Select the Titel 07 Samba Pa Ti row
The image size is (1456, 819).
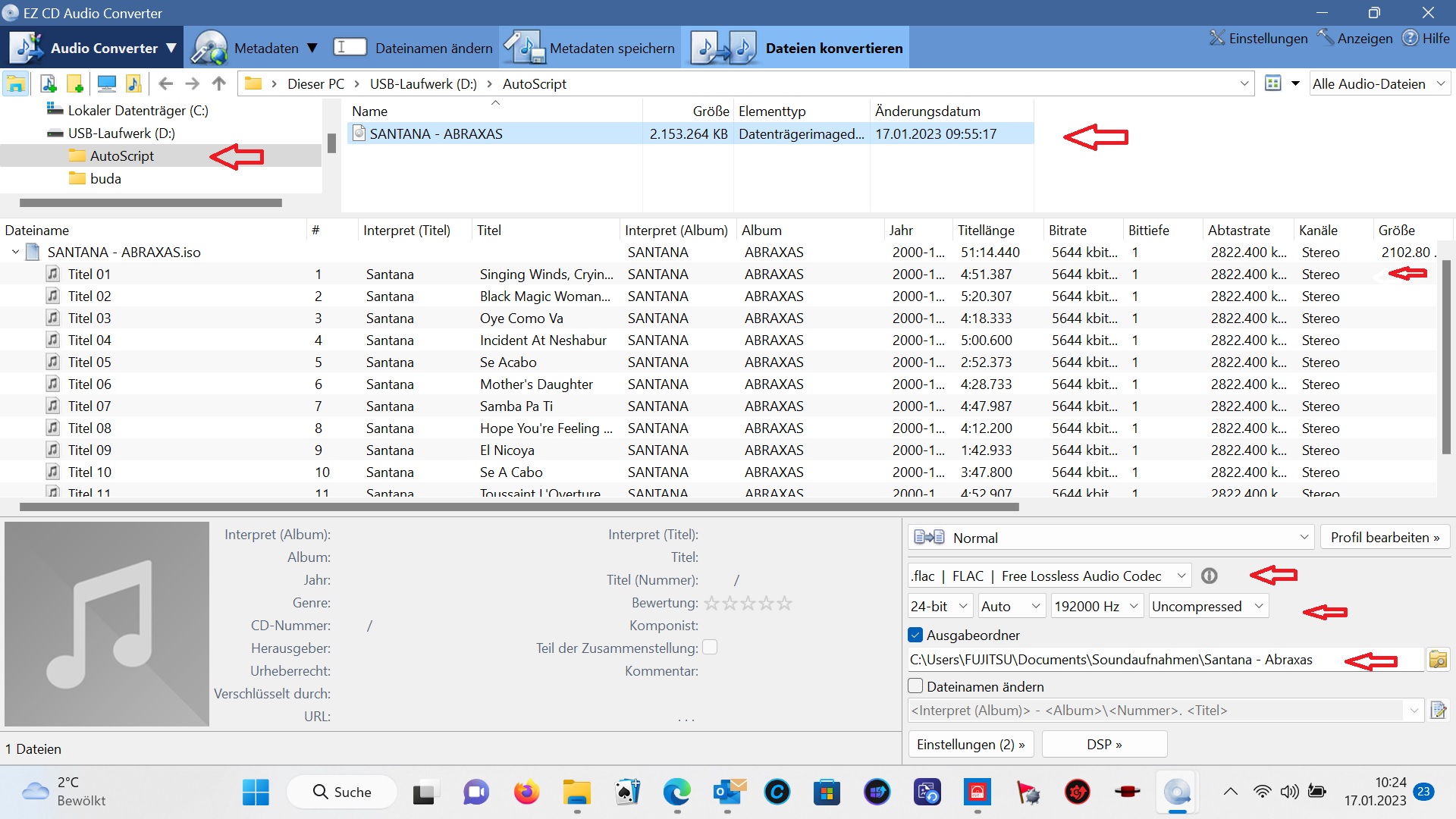click(718, 406)
